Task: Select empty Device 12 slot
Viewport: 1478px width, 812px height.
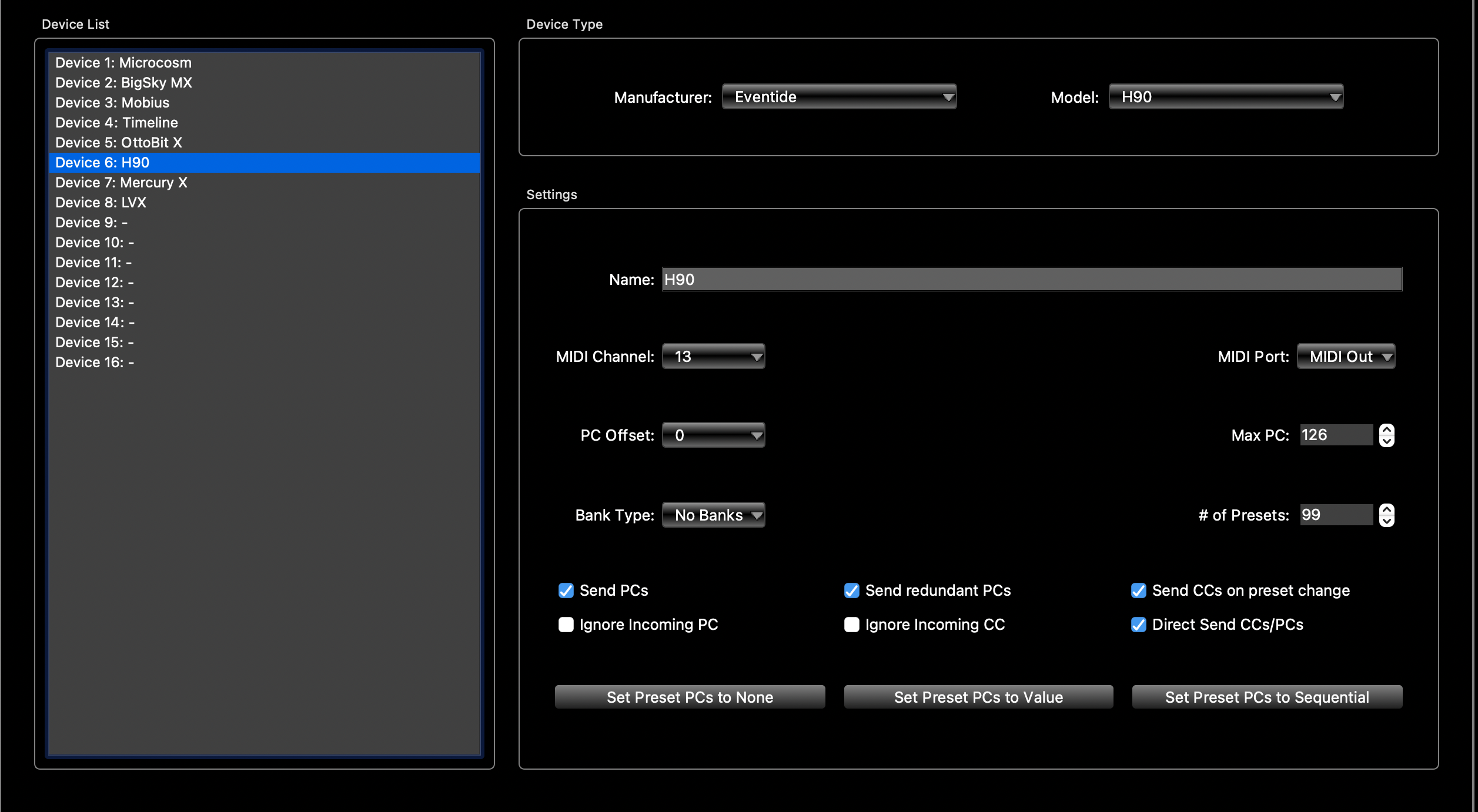Action: (x=264, y=283)
